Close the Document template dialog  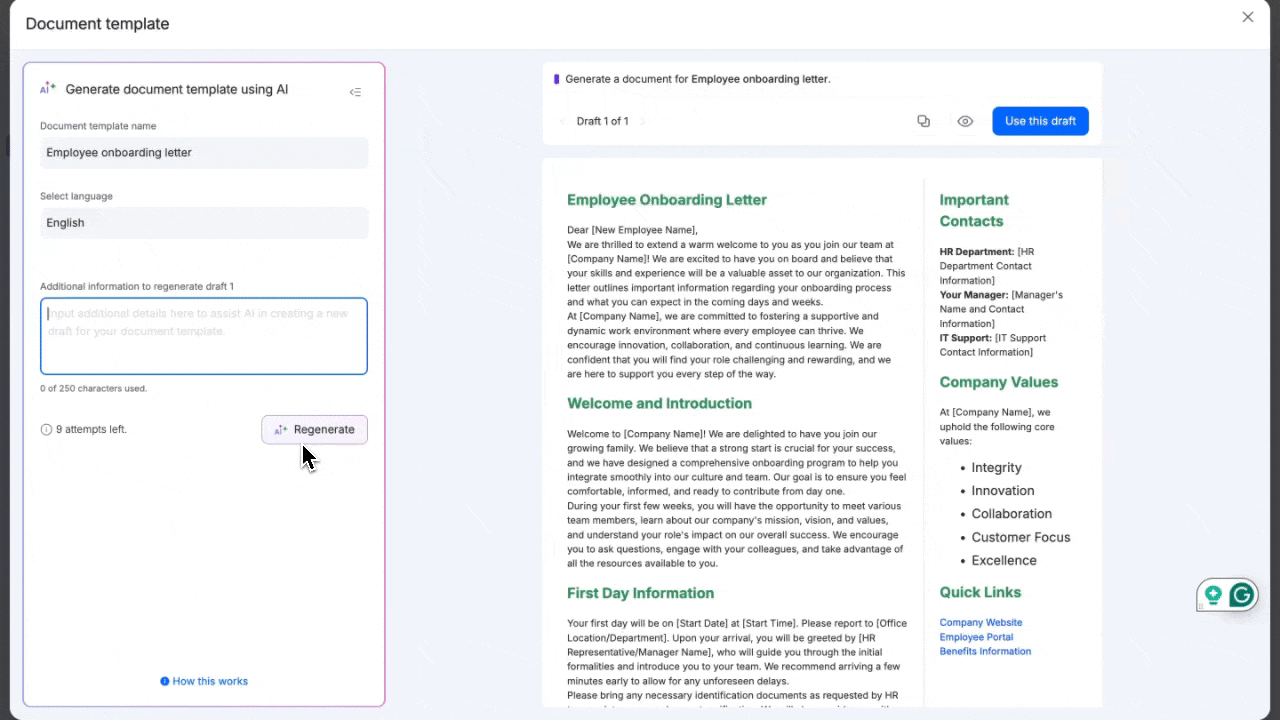tap(1247, 17)
